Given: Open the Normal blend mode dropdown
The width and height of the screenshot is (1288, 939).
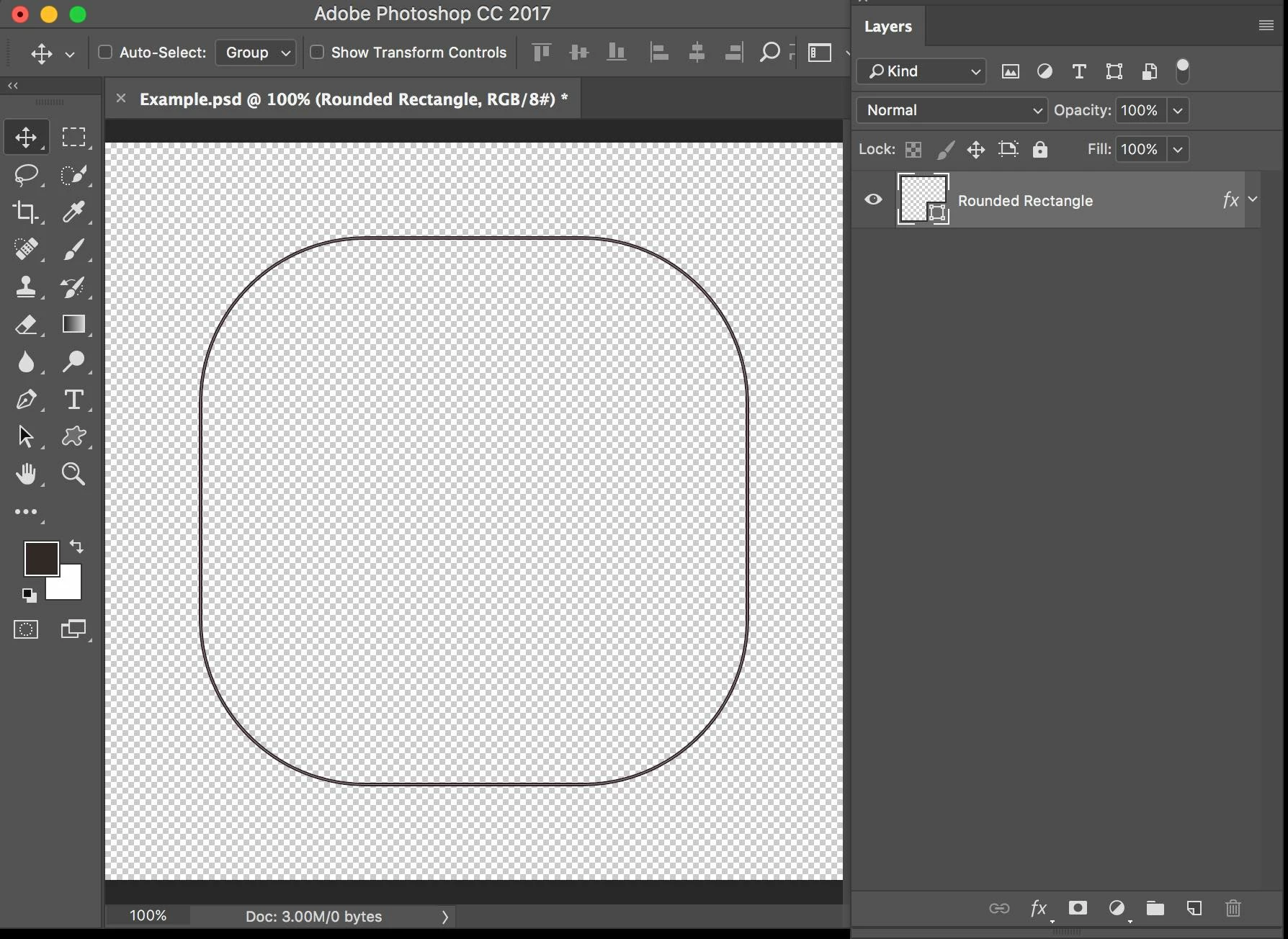Looking at the screenshot, I should (x=952, y=110).
